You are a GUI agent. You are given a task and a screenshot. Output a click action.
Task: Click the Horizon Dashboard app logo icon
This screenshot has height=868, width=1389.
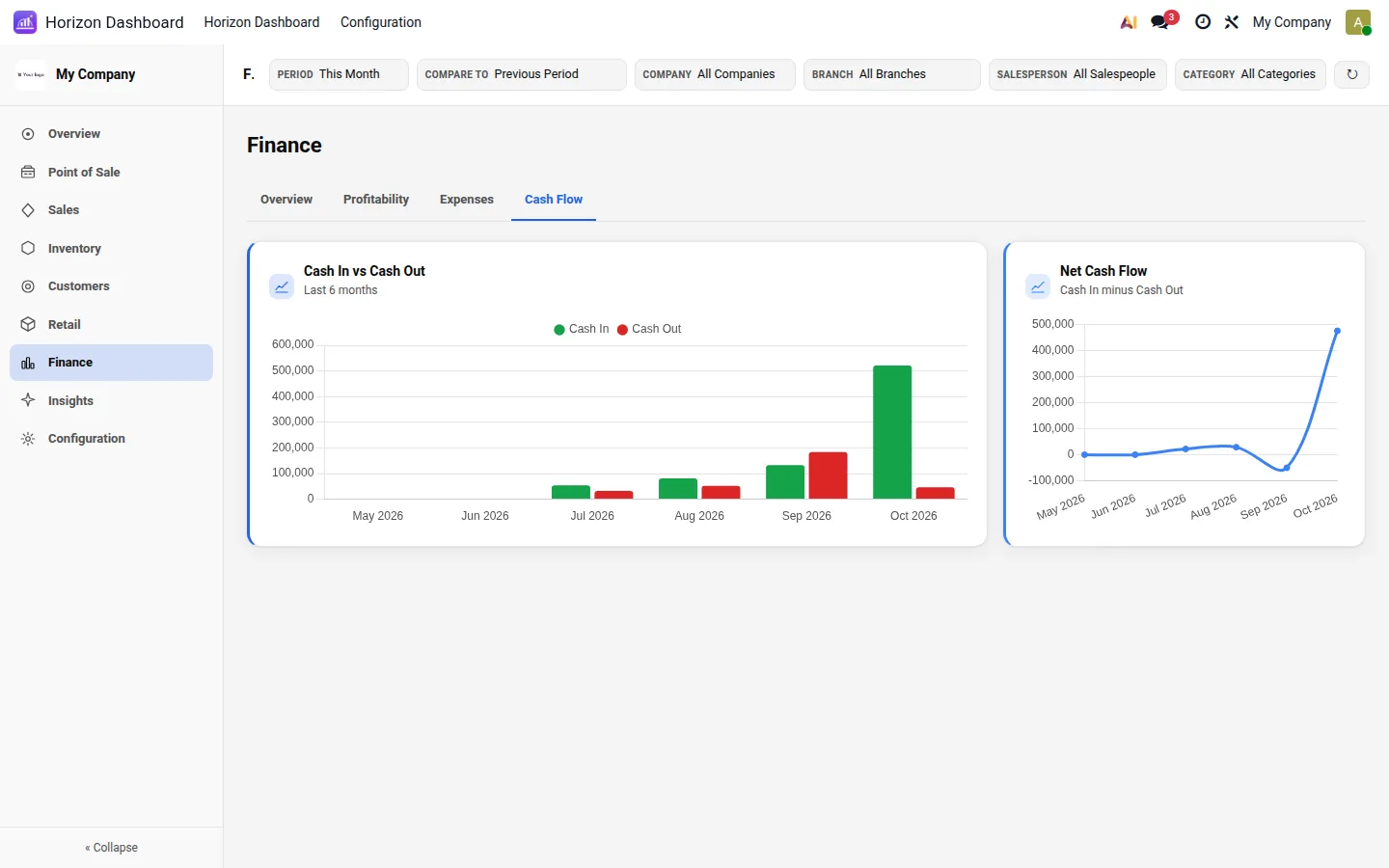point(25,22)
